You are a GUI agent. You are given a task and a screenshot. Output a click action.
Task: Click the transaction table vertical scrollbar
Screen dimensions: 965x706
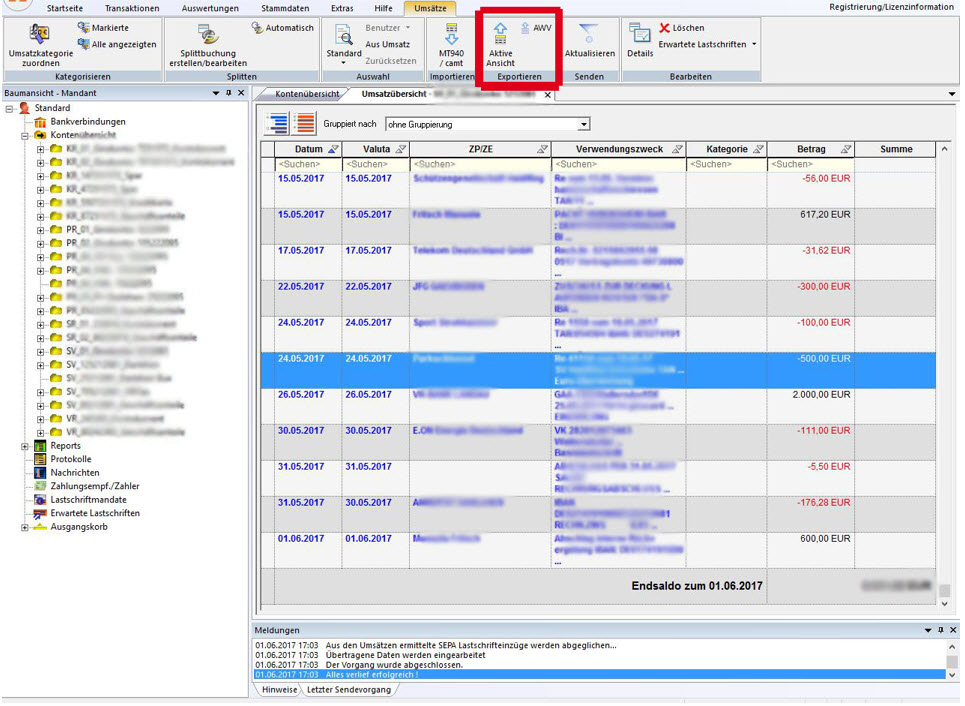click(945, 376)
